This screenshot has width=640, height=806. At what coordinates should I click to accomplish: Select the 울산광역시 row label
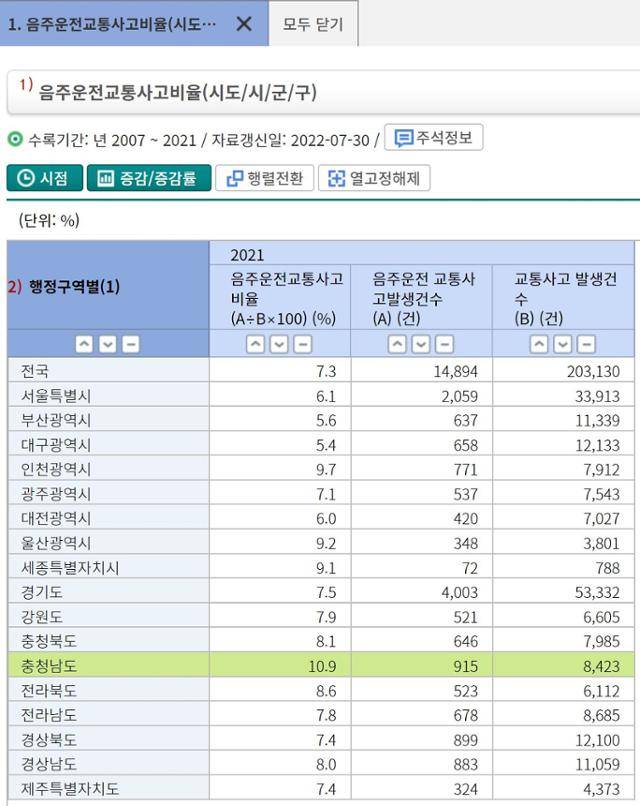coord(56,543)
